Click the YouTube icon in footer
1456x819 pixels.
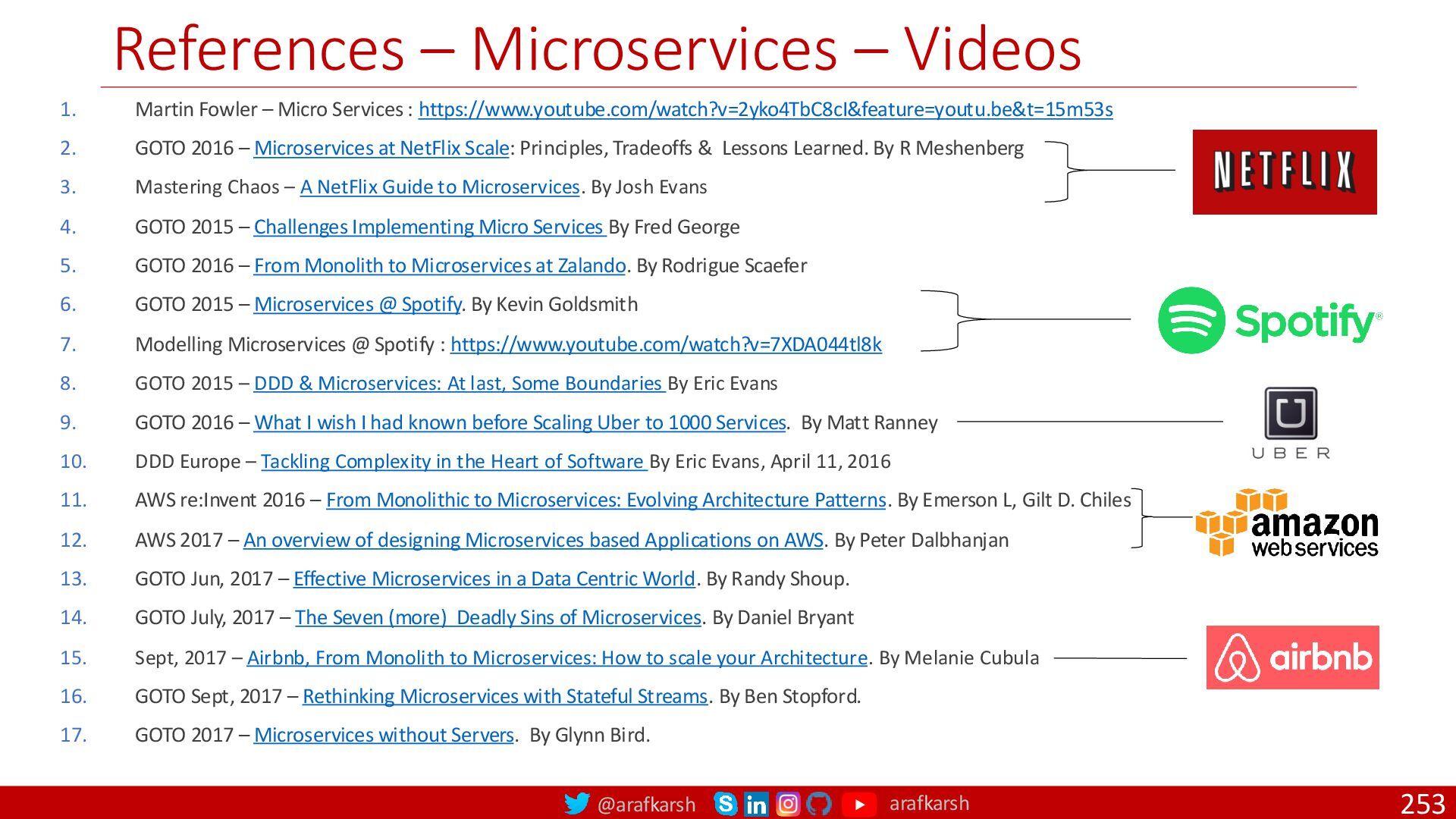[x=859, y=804]
